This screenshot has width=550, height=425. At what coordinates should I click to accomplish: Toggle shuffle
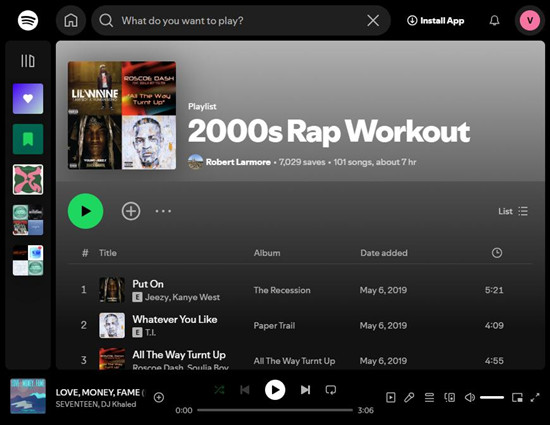(x=220, y=390)
